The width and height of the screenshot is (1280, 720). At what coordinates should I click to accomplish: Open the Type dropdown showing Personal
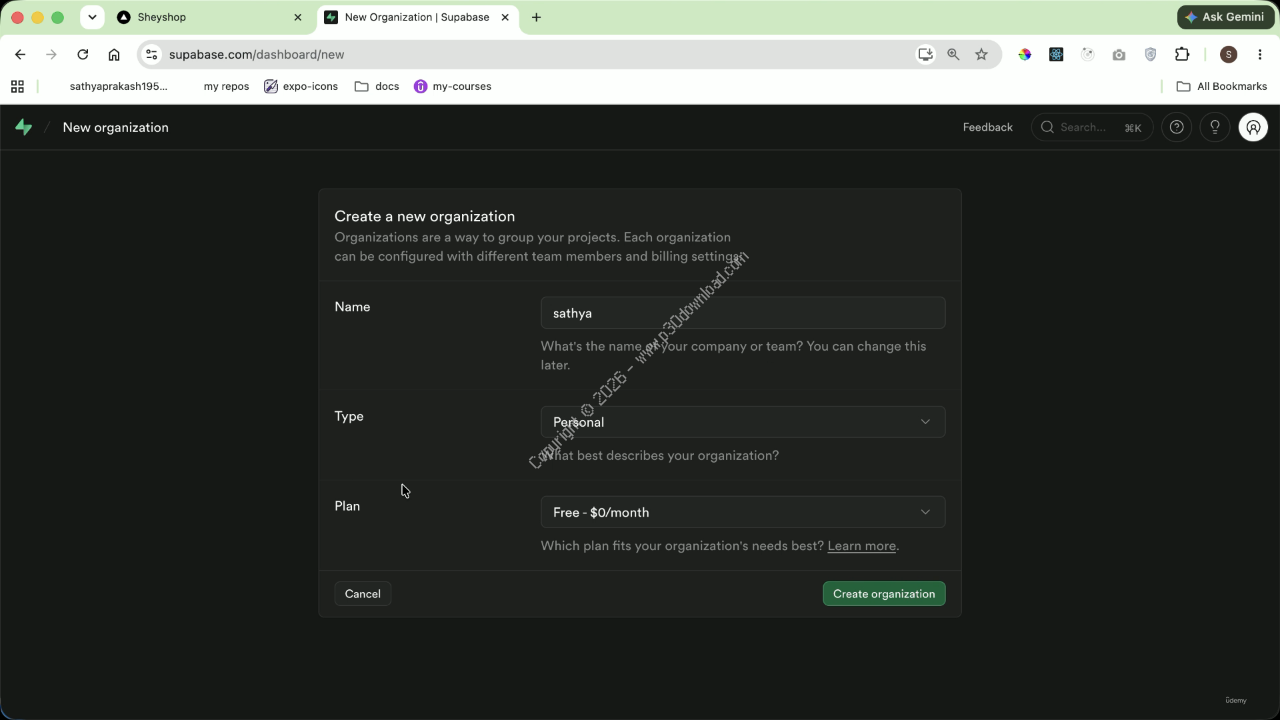tap(743, 422)
